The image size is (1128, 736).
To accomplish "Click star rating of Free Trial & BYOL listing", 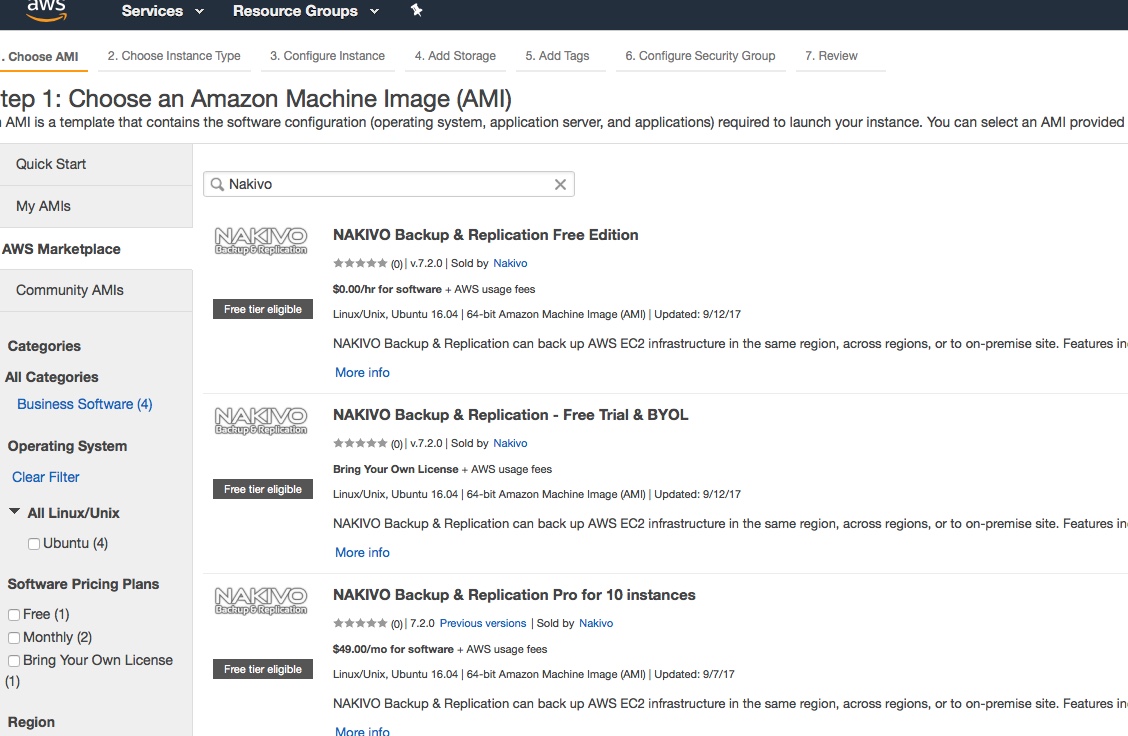I will click(x=360, y=443).
